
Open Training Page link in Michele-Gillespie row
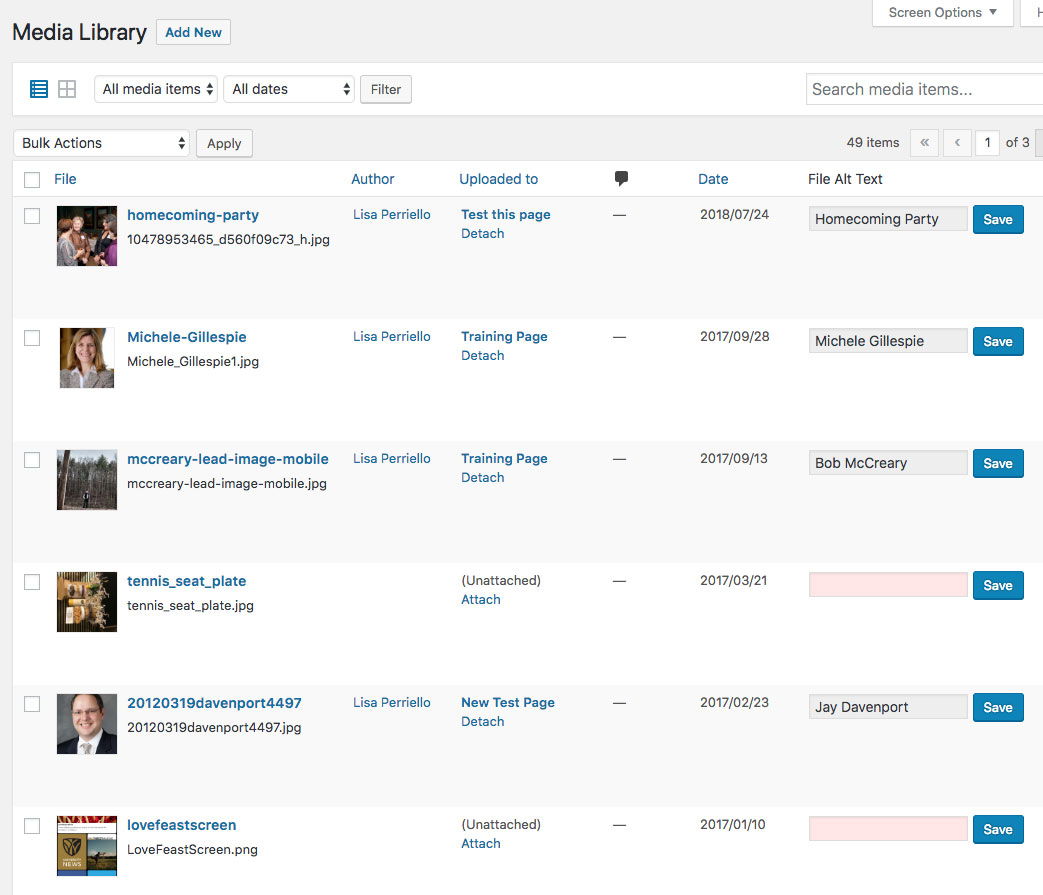(x=504, y=336)
